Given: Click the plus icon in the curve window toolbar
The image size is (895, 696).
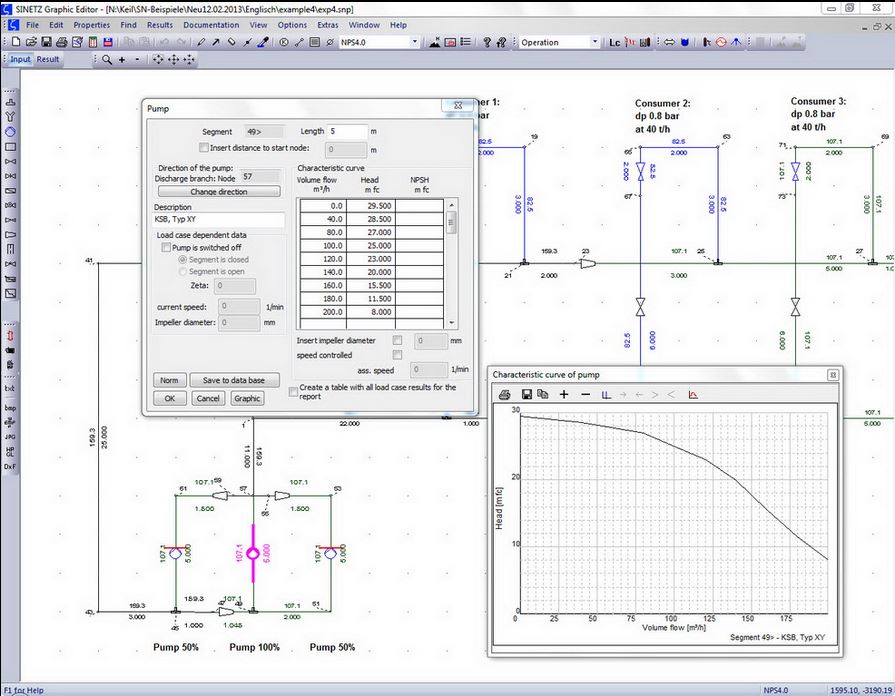Looking at the screenshot, I should pyautogui.click(x=564, y=394).
